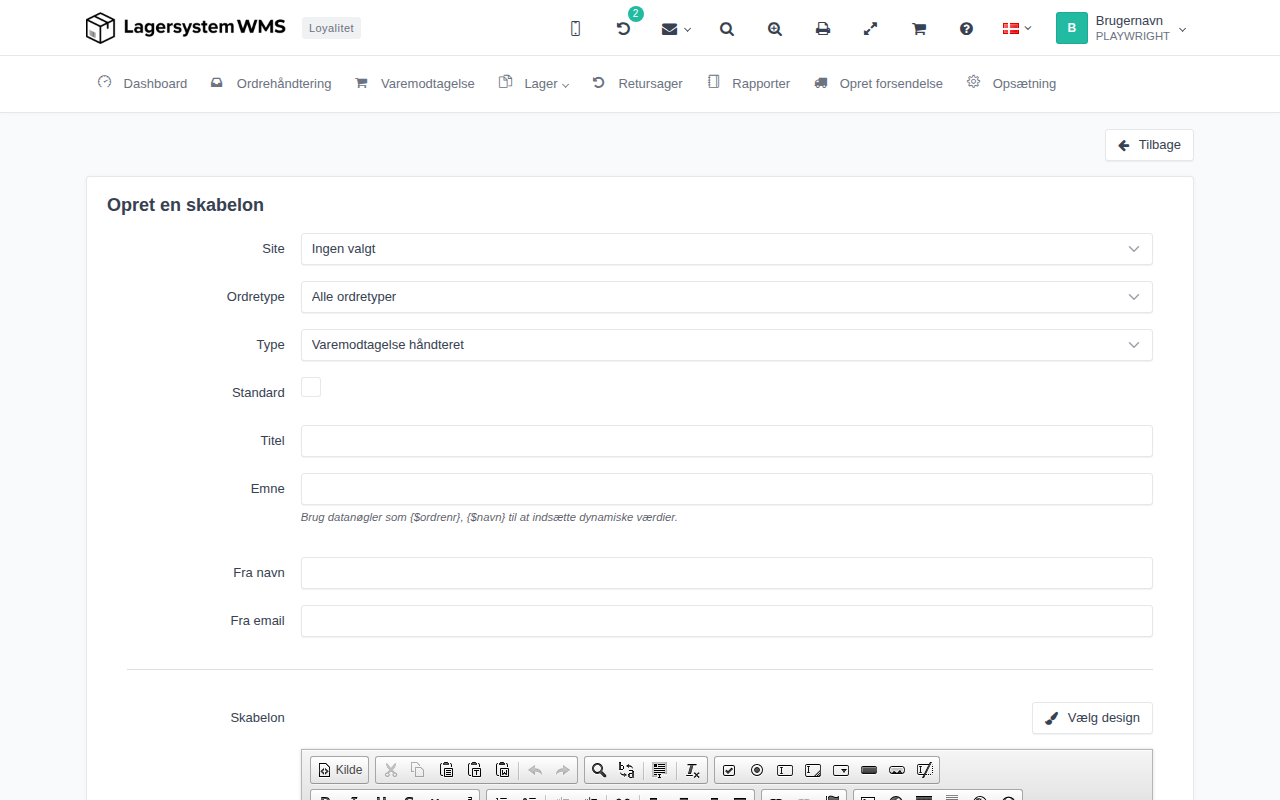Click the Remove Format icon in editor
Image resolution: width=1280 pixels, height=800 pixels.
pos(693,770)
